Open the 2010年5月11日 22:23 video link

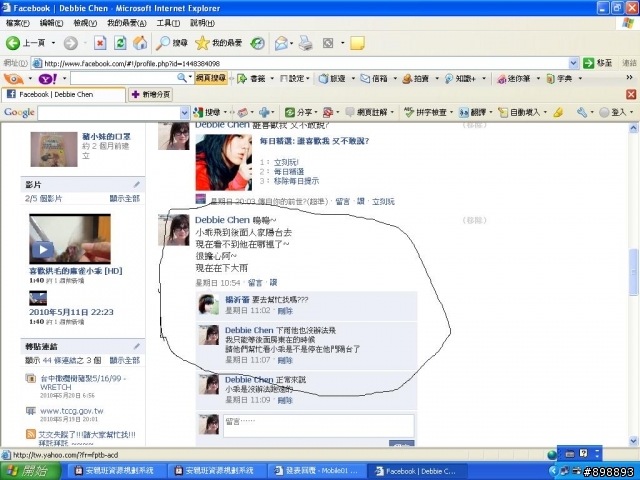pyautogui.click(x=71, y=312)
